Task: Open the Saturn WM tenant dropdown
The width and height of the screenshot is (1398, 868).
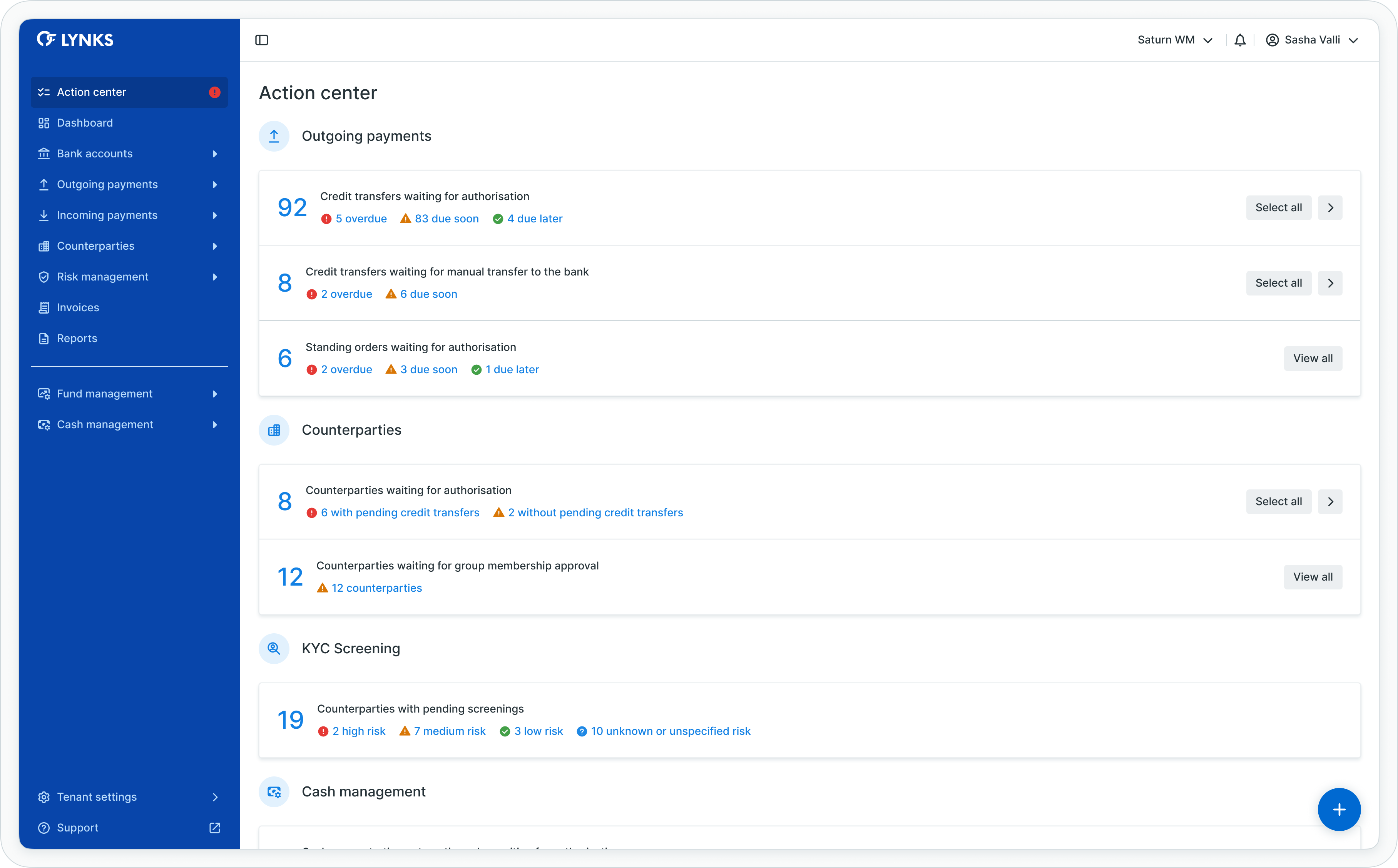Action: click(x=1175, y=40)
